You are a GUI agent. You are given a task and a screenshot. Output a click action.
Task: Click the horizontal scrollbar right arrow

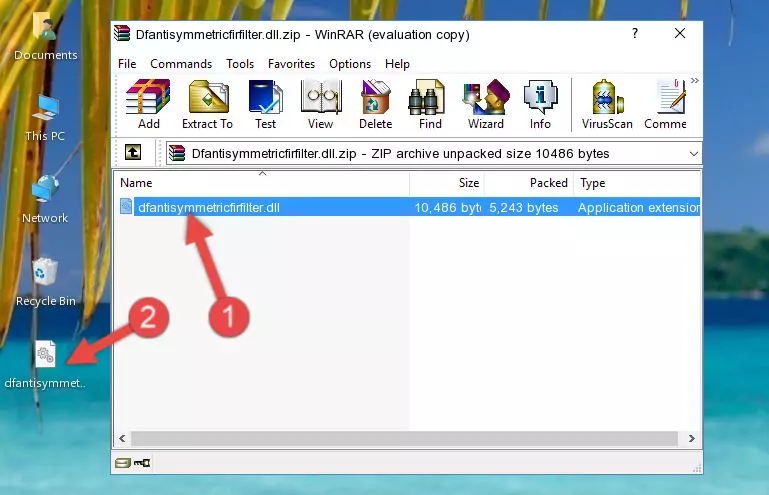tap(692, 438)
